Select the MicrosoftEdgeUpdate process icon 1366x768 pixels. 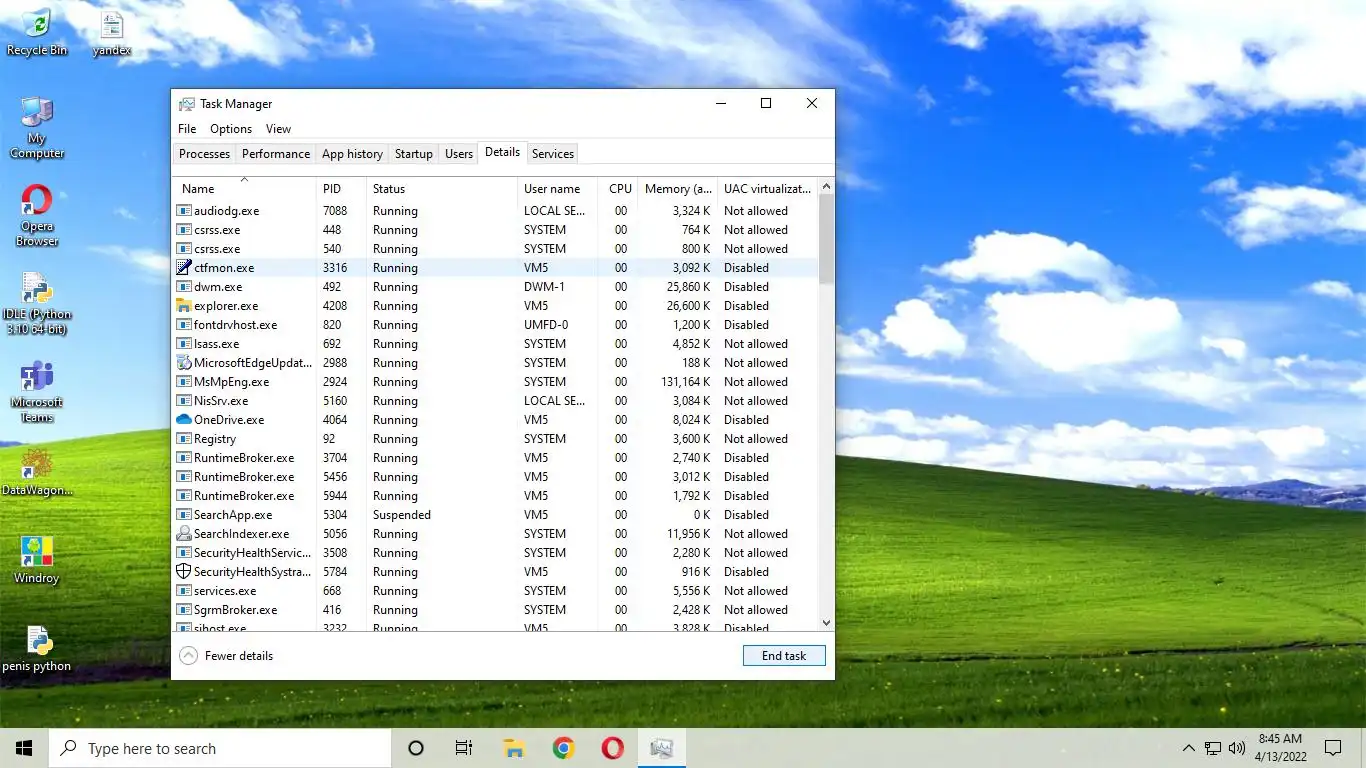(x=184, y=363)
